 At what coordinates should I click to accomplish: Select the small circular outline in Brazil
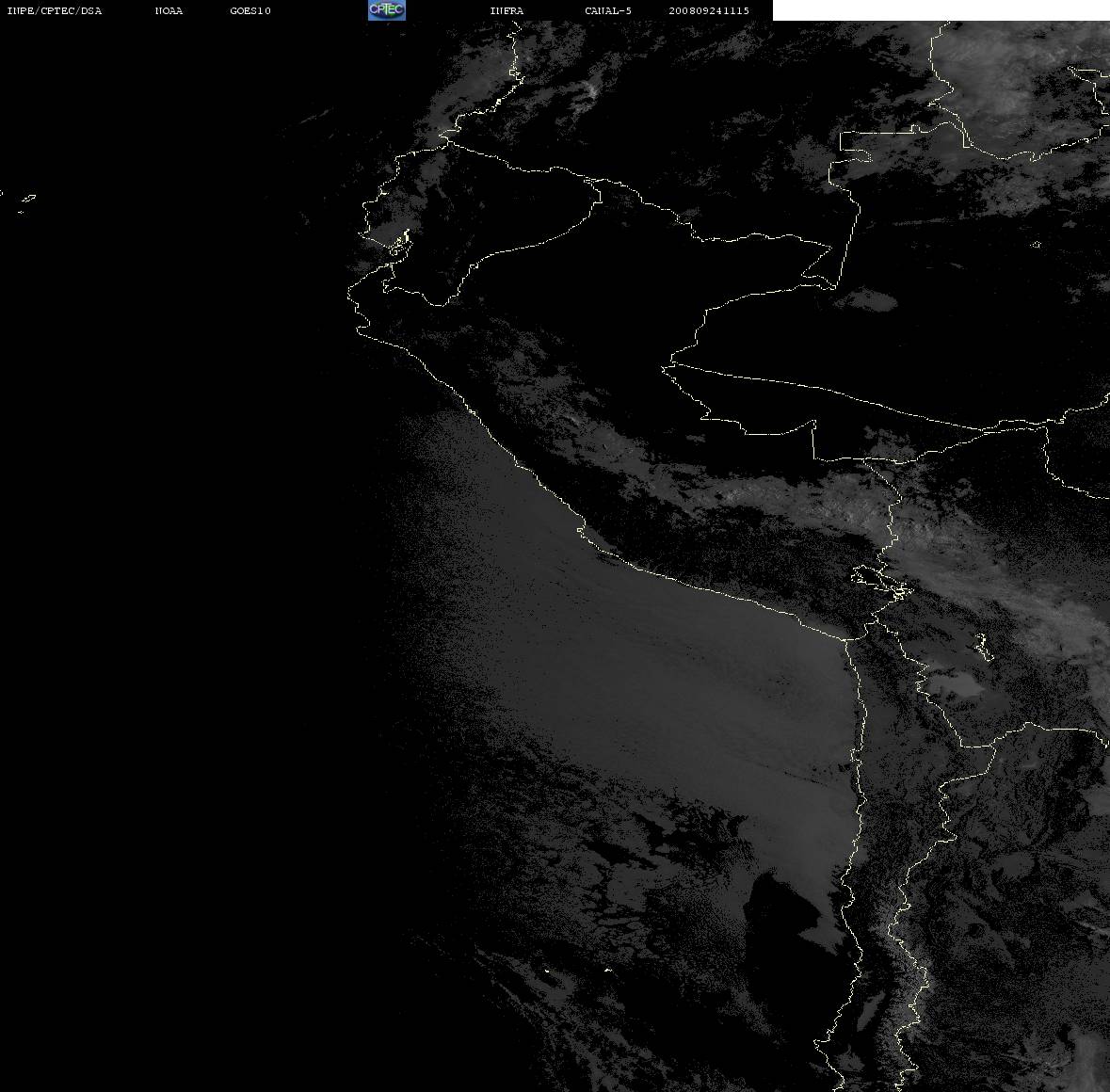click(1036, 245)
